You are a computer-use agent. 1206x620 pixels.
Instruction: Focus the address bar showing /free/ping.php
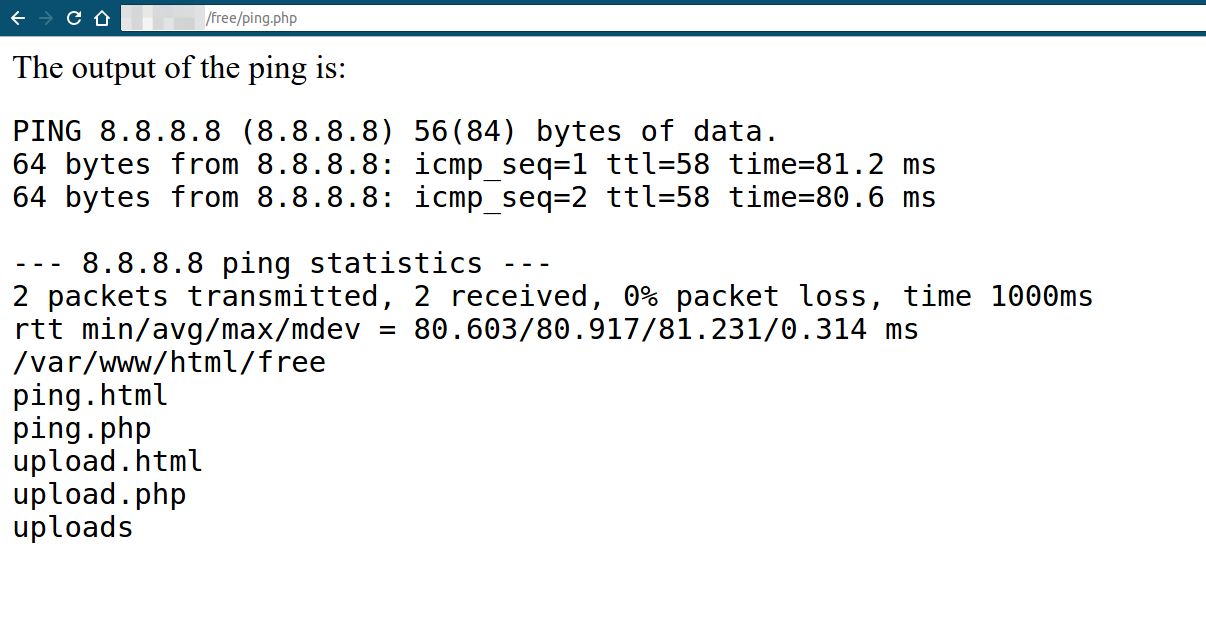662,18
